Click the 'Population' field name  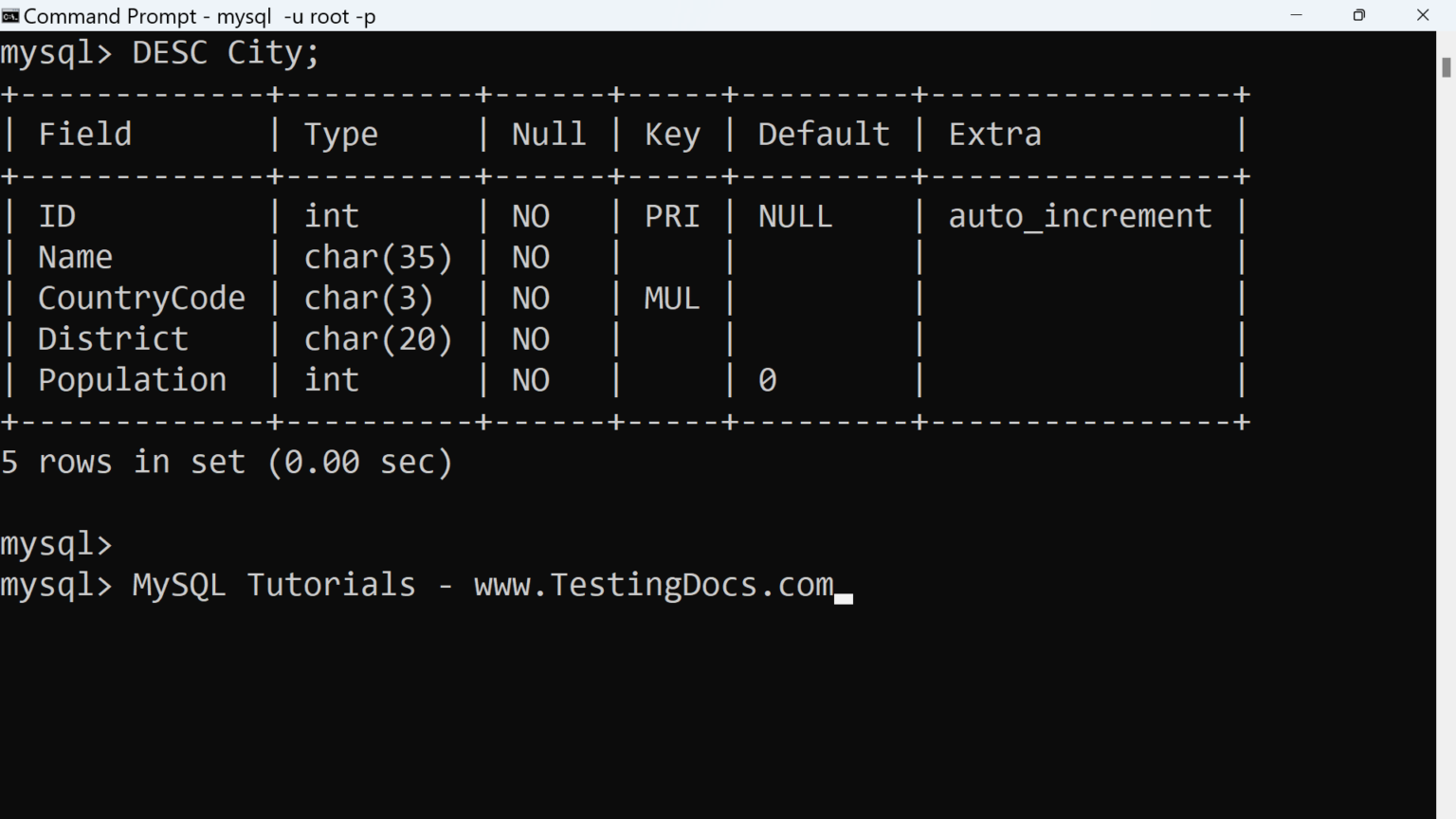(x=132, y=380)
